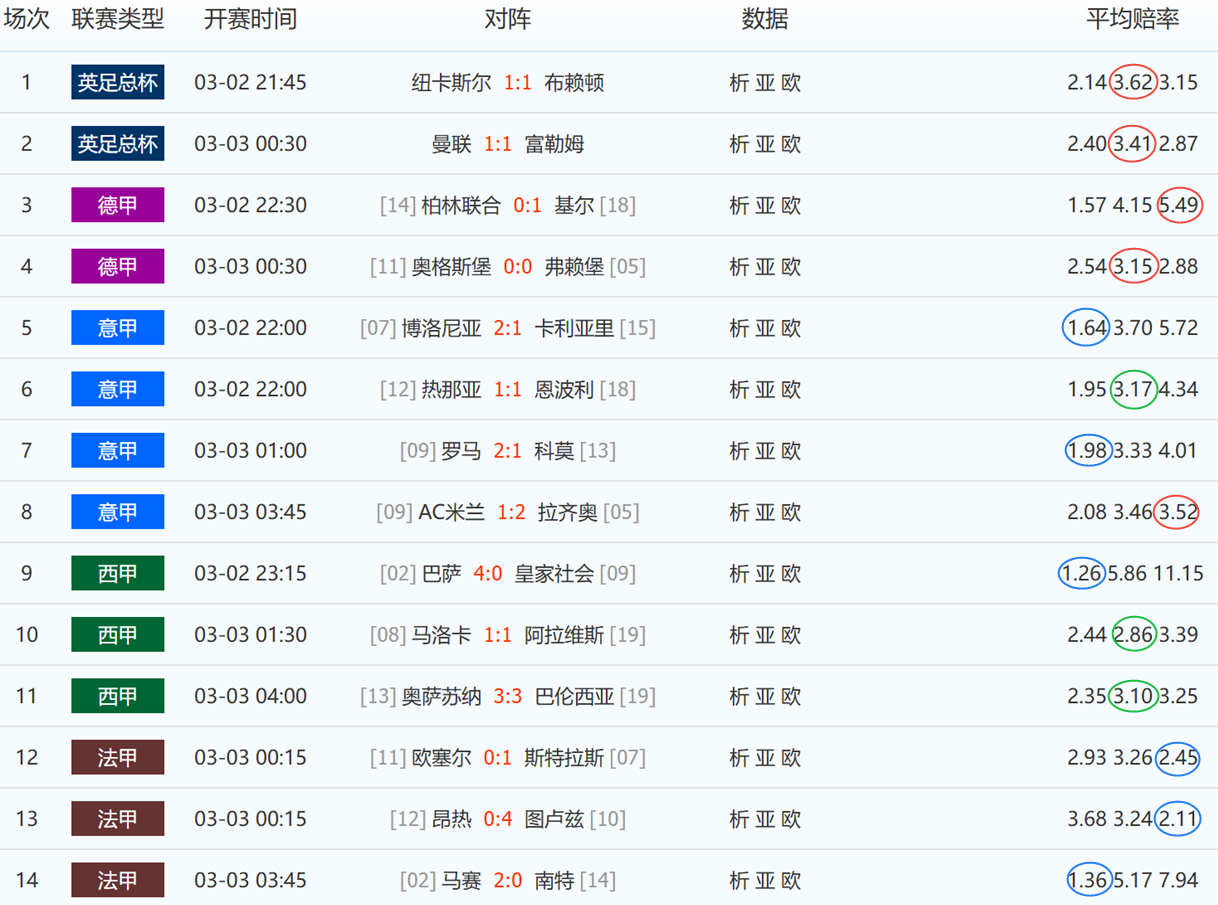Select the 德甲 badge in the 奥格斯堡 row
This screenshot has height=905, width=1218.
tap(118, 266)
